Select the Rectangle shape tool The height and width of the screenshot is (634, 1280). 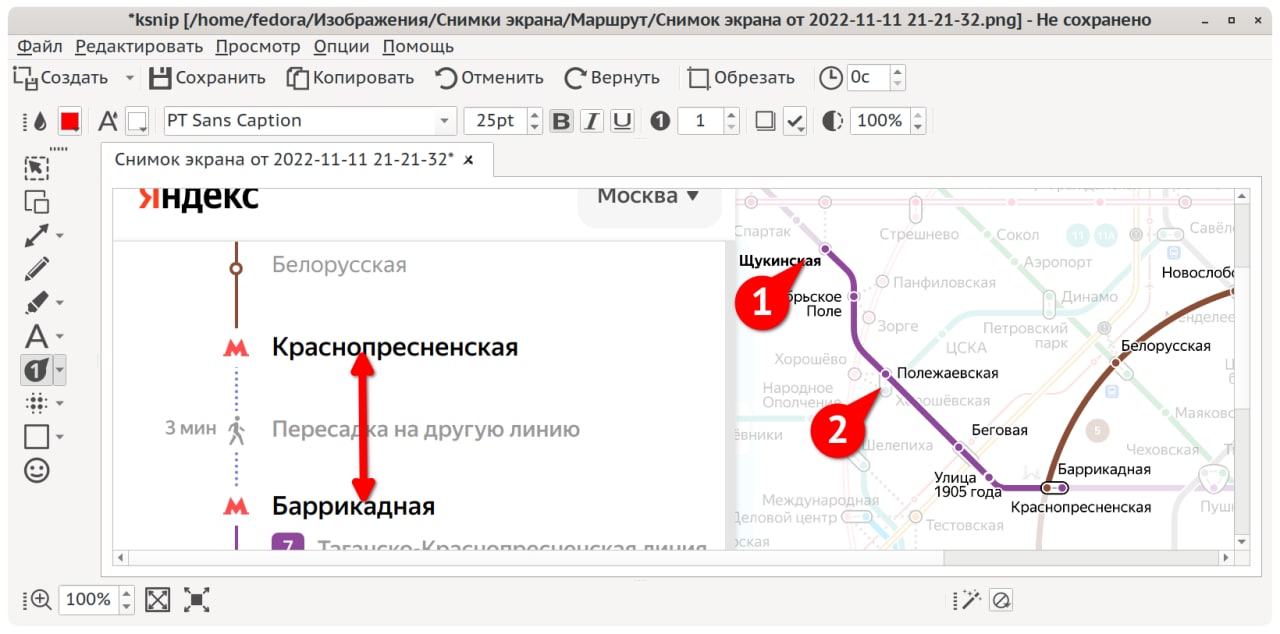37,437
